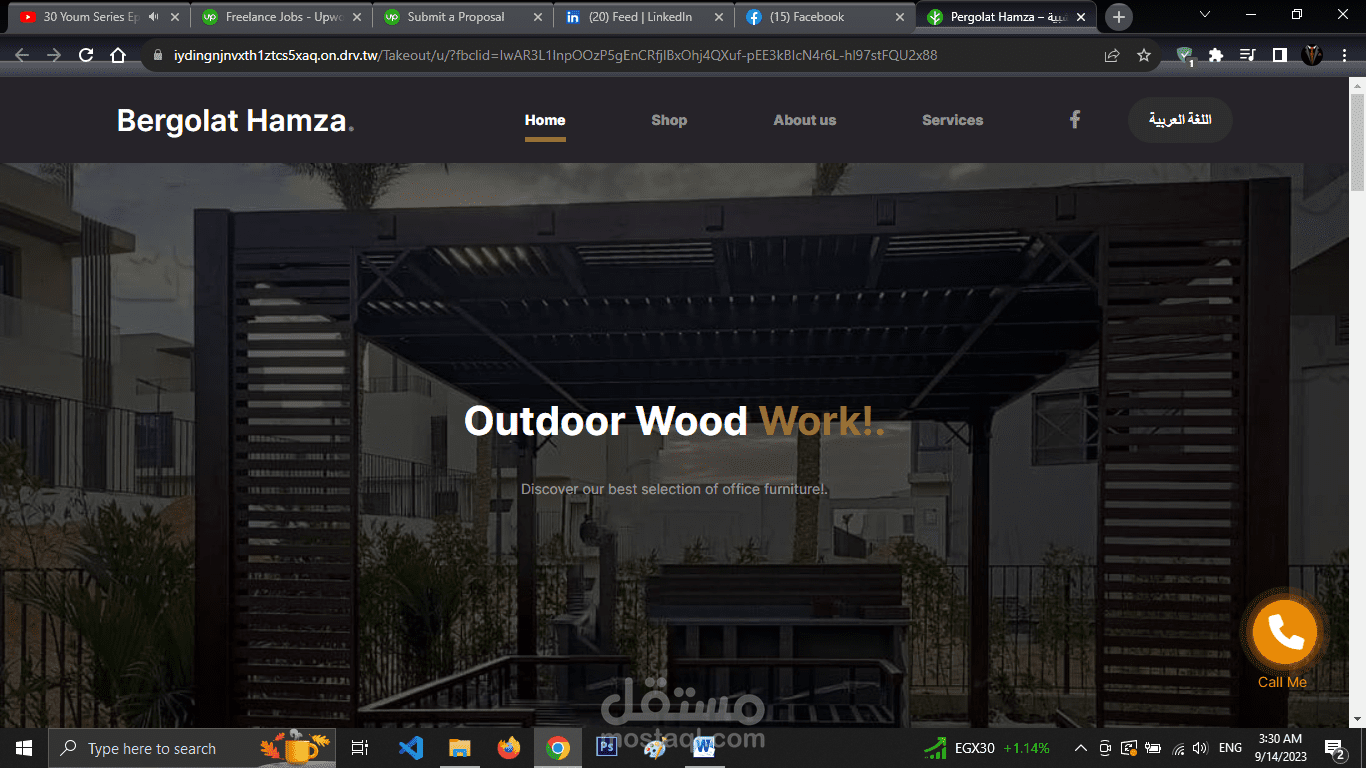Switch to the Facebook tab

pyautogui.click(x=826, y=17)
